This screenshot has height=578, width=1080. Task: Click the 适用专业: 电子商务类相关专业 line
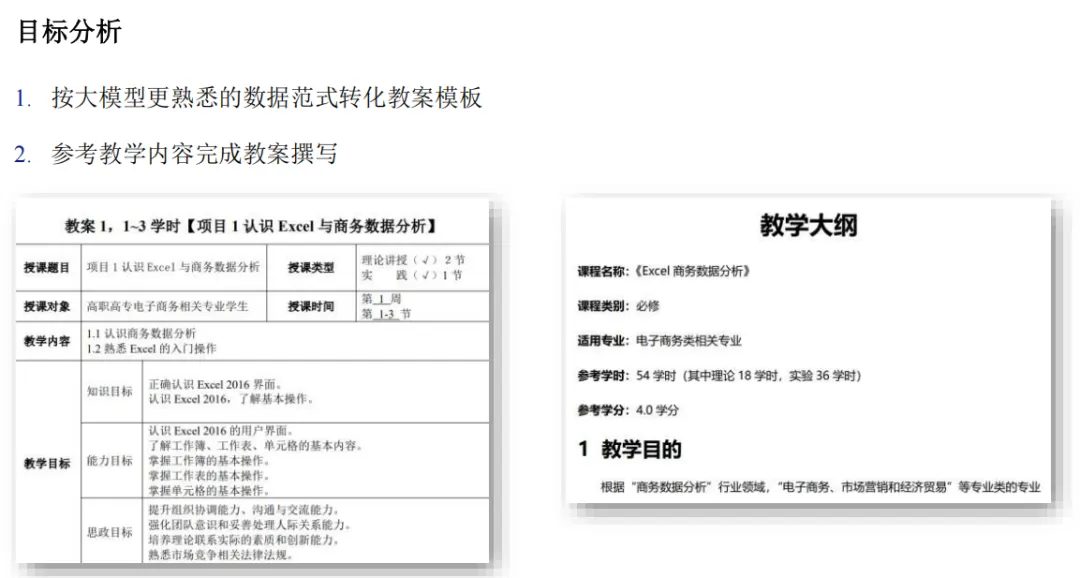[660, 340]
